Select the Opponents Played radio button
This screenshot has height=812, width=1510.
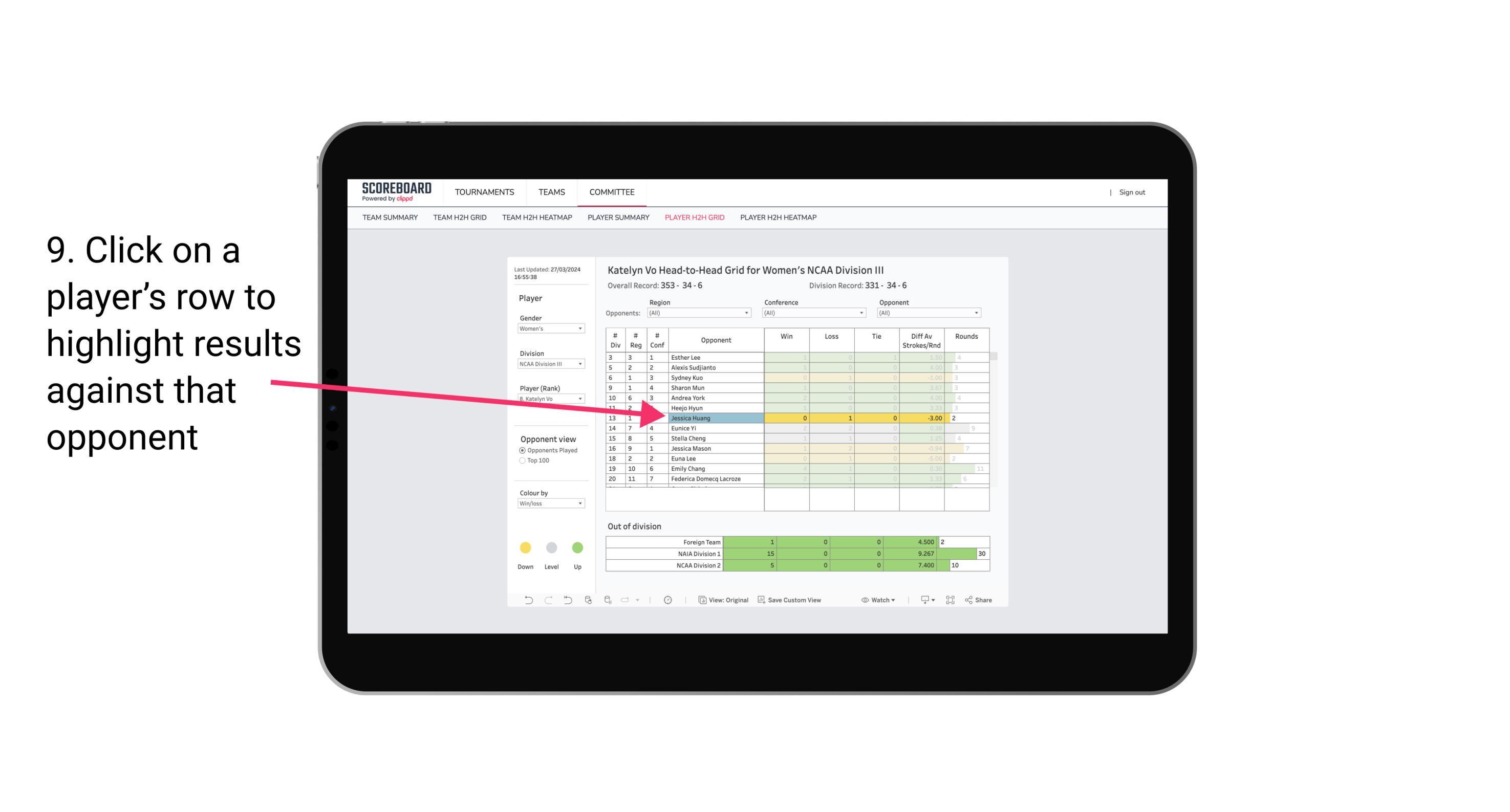click(x=522, y=451)
